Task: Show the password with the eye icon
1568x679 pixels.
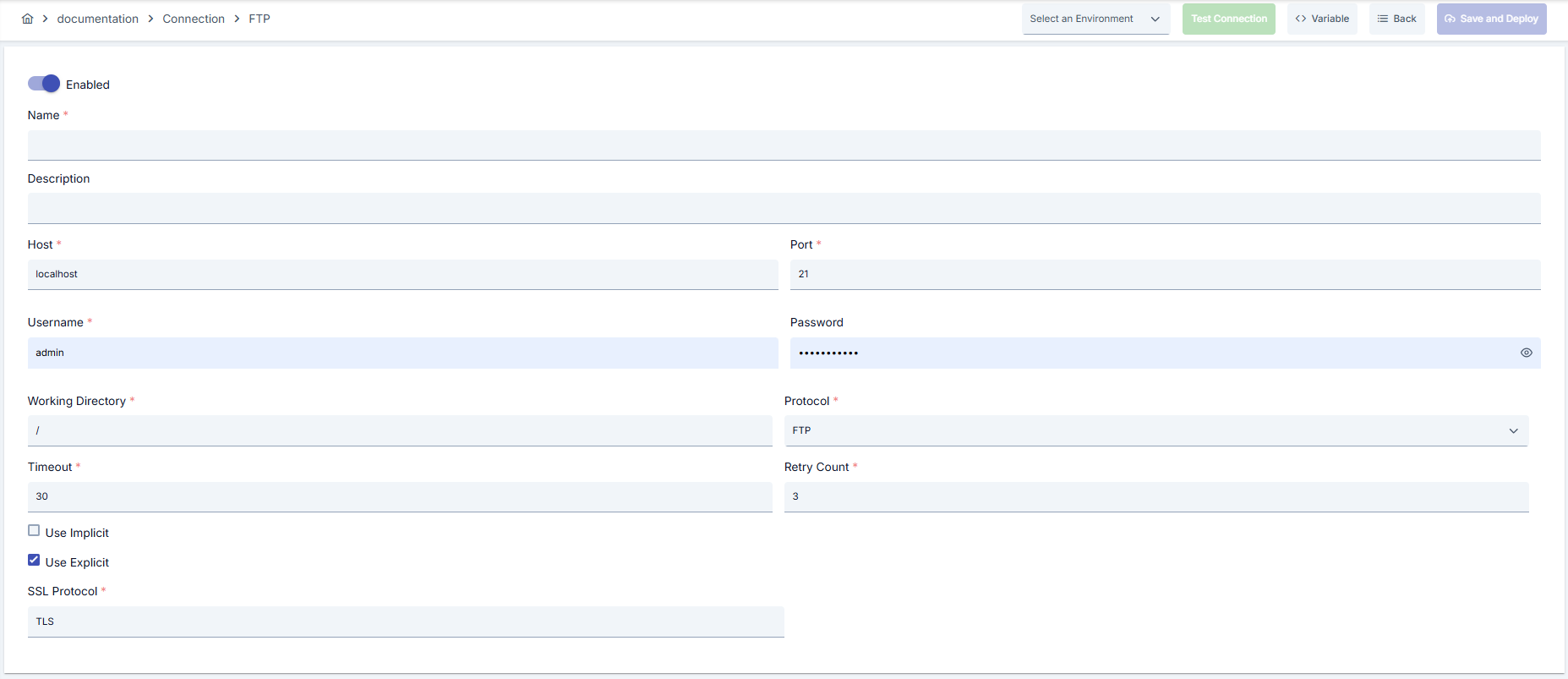Action: click(x=1526, y=353)
